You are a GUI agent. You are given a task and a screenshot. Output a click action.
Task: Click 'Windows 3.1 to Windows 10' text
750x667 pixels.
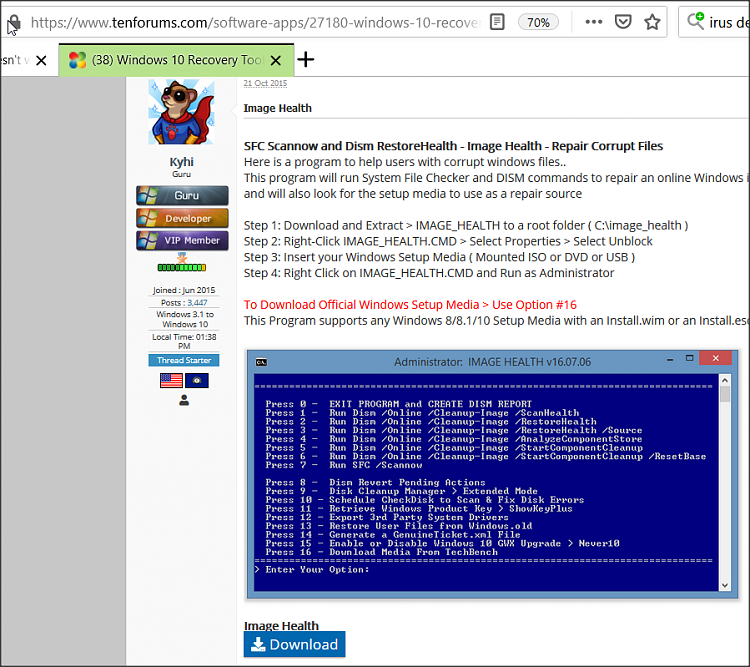(x=185, y=319)
